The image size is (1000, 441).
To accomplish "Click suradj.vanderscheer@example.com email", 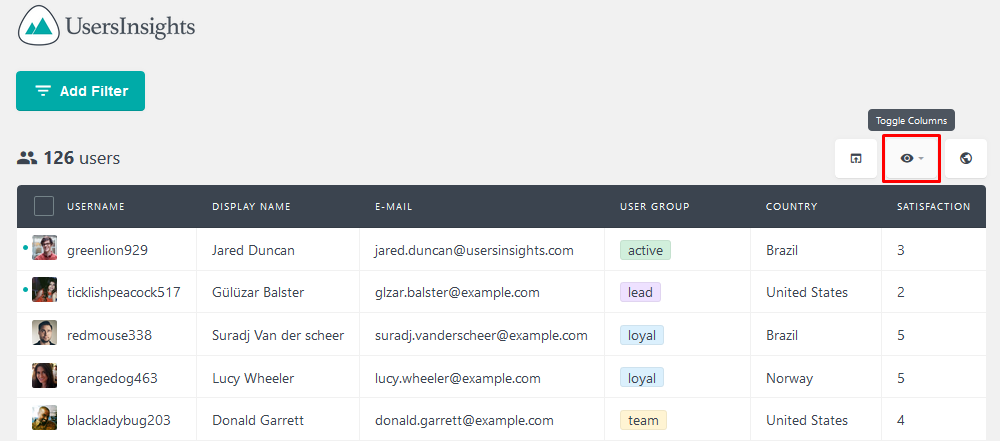I will point(482,335).
